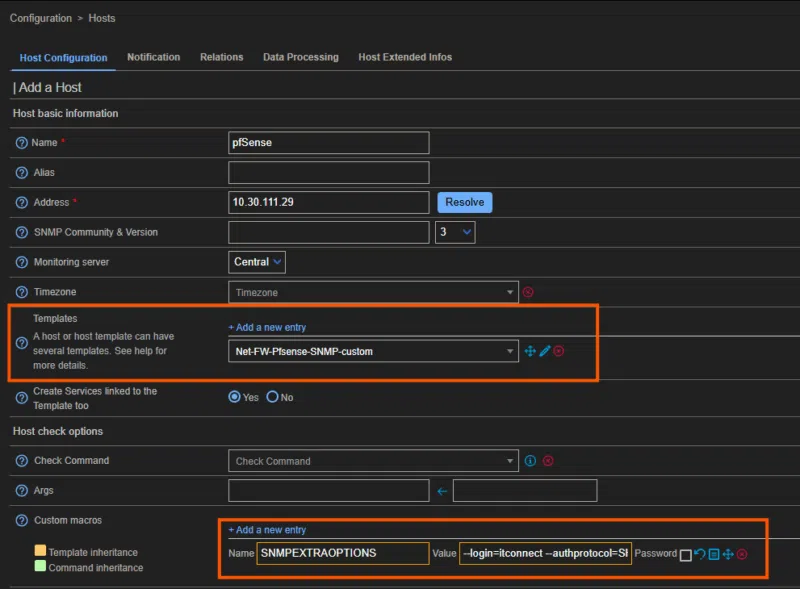Remove the Net-FW-Pfsense-SNMP-custom template entry
Screen dimensions: 800x589
click(559, 351)
